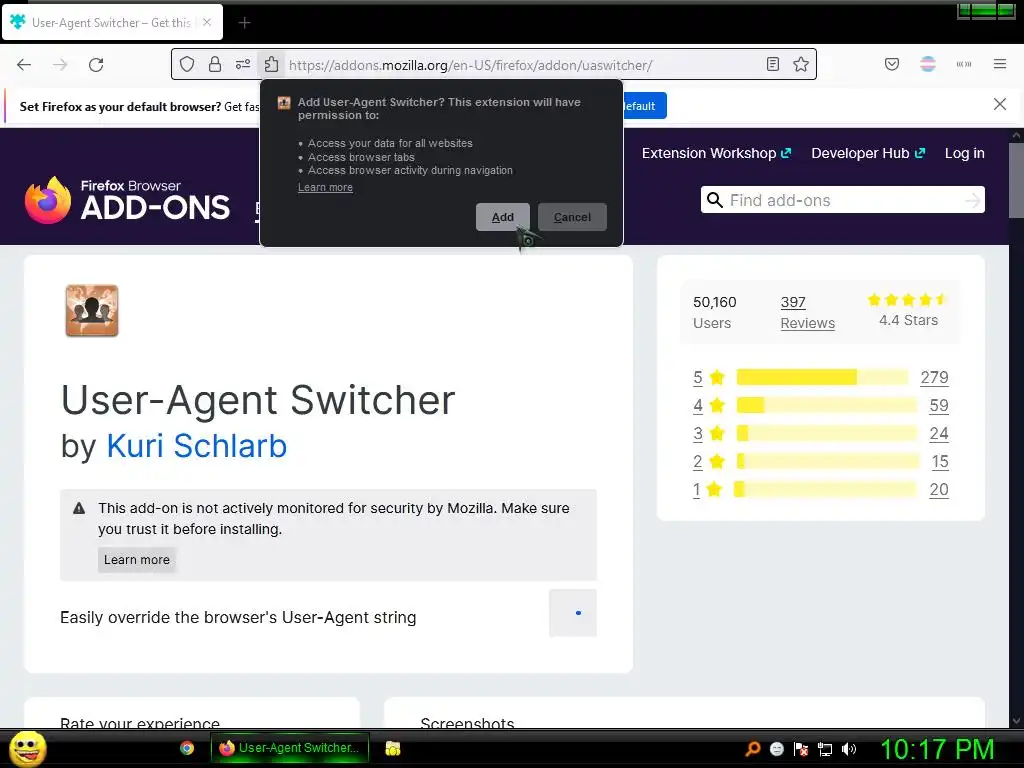Bookmark this page with star icon

tap(801, 64)
